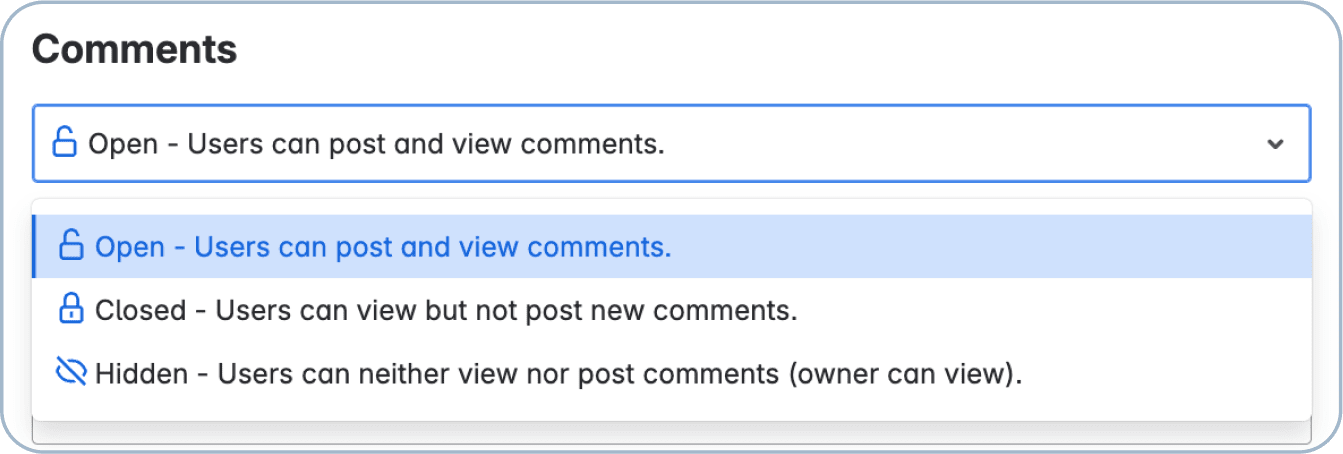
Task: Click the blue selection bar left of the Open option
Action: [34, 246]
